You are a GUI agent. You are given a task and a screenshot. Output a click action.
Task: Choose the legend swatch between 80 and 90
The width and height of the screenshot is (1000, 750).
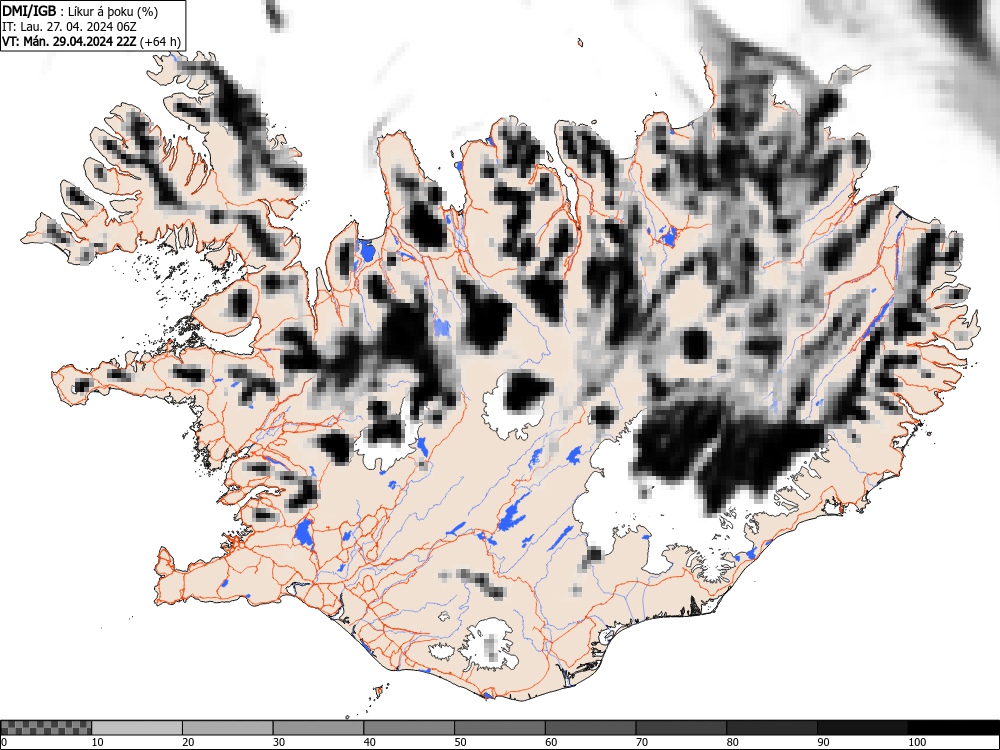(772, 728)
